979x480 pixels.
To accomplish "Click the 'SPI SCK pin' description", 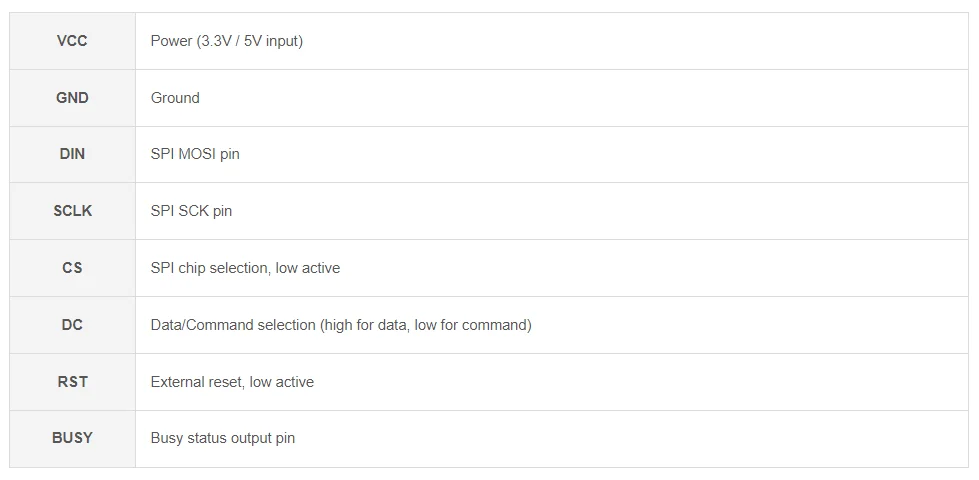I will [191, 211].
